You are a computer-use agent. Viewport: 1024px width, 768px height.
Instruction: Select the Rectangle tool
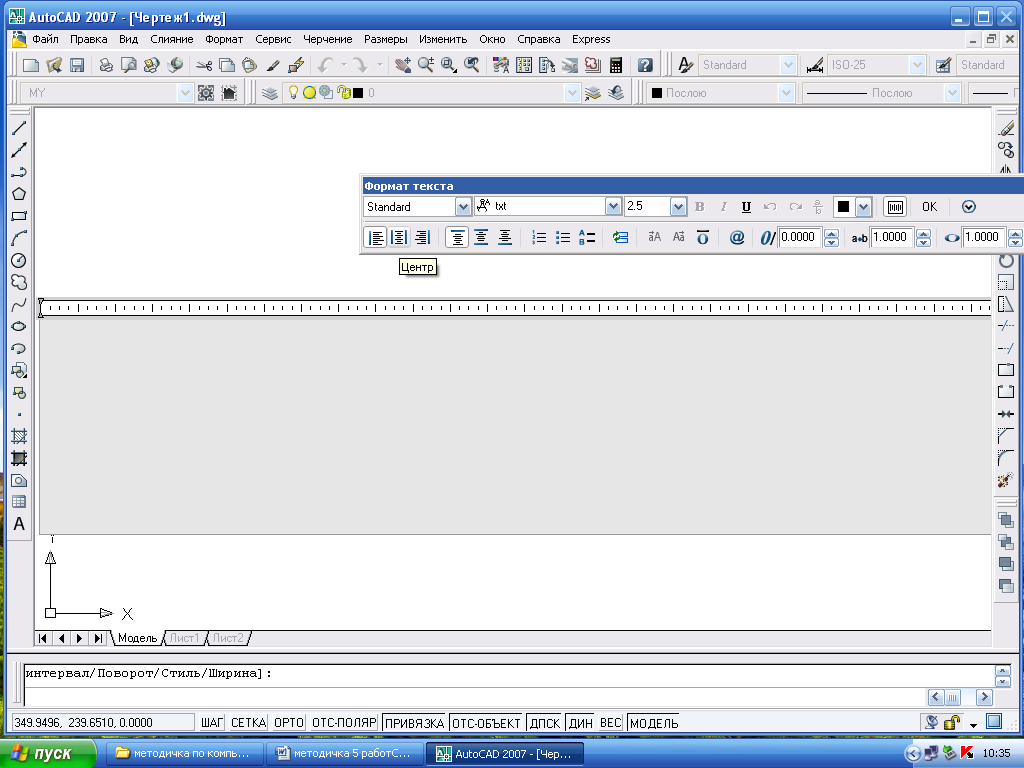tap(19, 216)
